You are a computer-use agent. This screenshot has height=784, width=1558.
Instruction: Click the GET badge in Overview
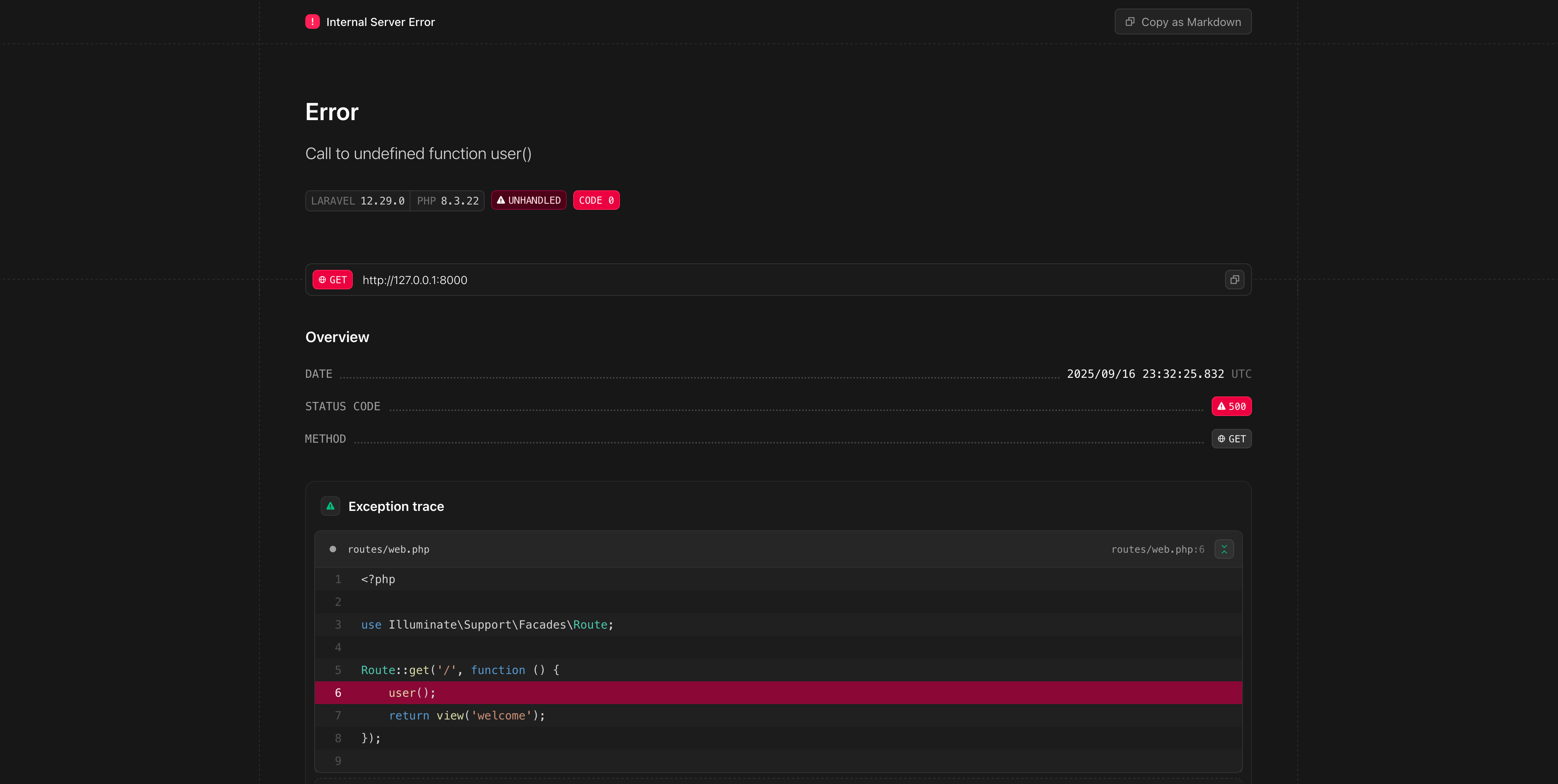tap(1231, 439)
